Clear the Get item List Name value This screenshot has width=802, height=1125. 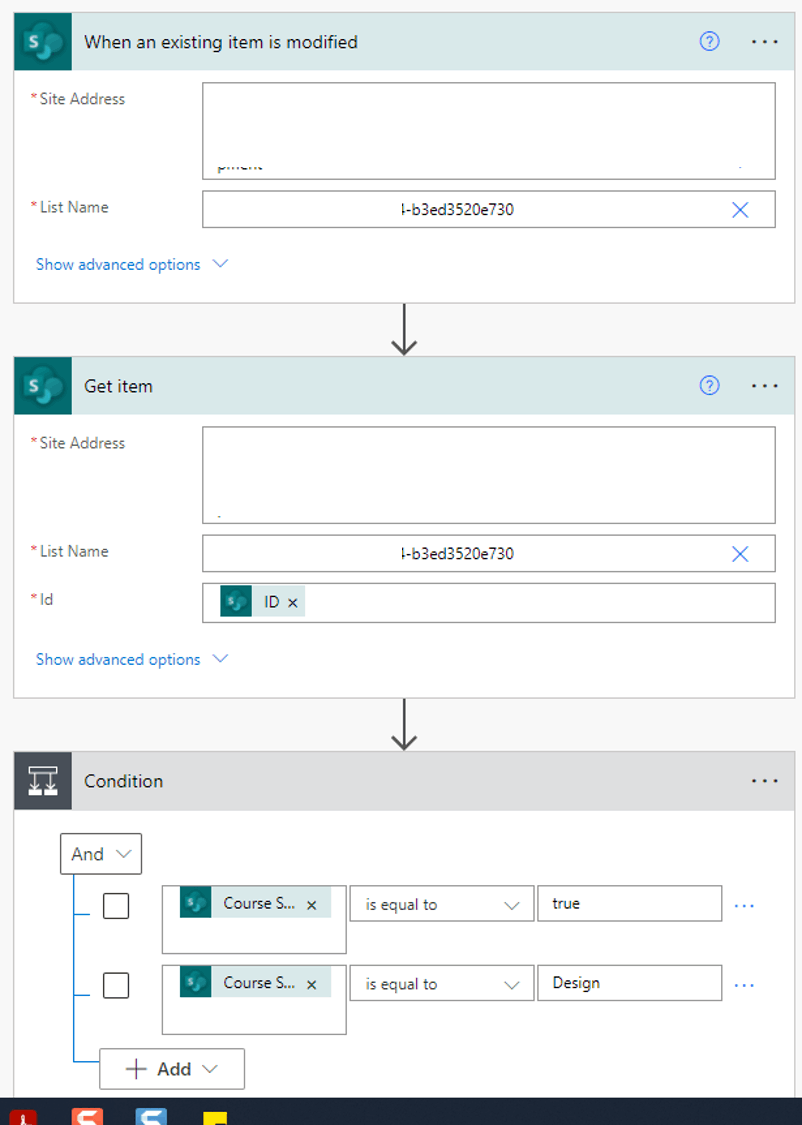pos(740,554)
